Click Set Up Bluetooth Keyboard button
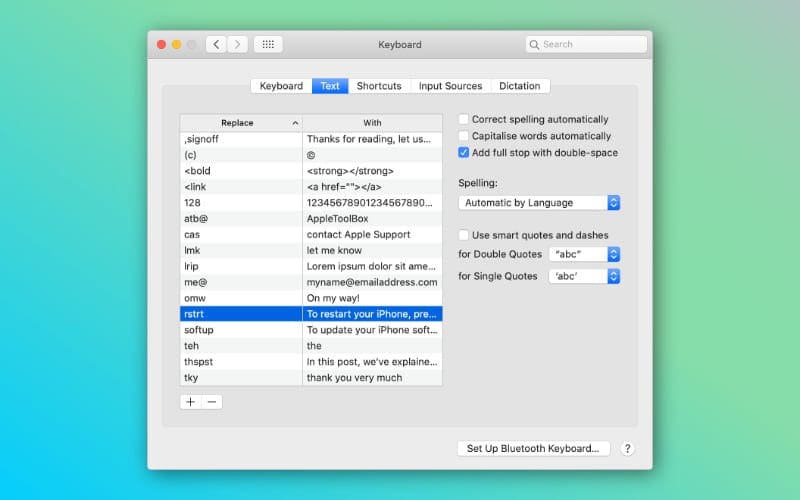The width and height of the screenshot is (800, 500). [x=533, y=448]
